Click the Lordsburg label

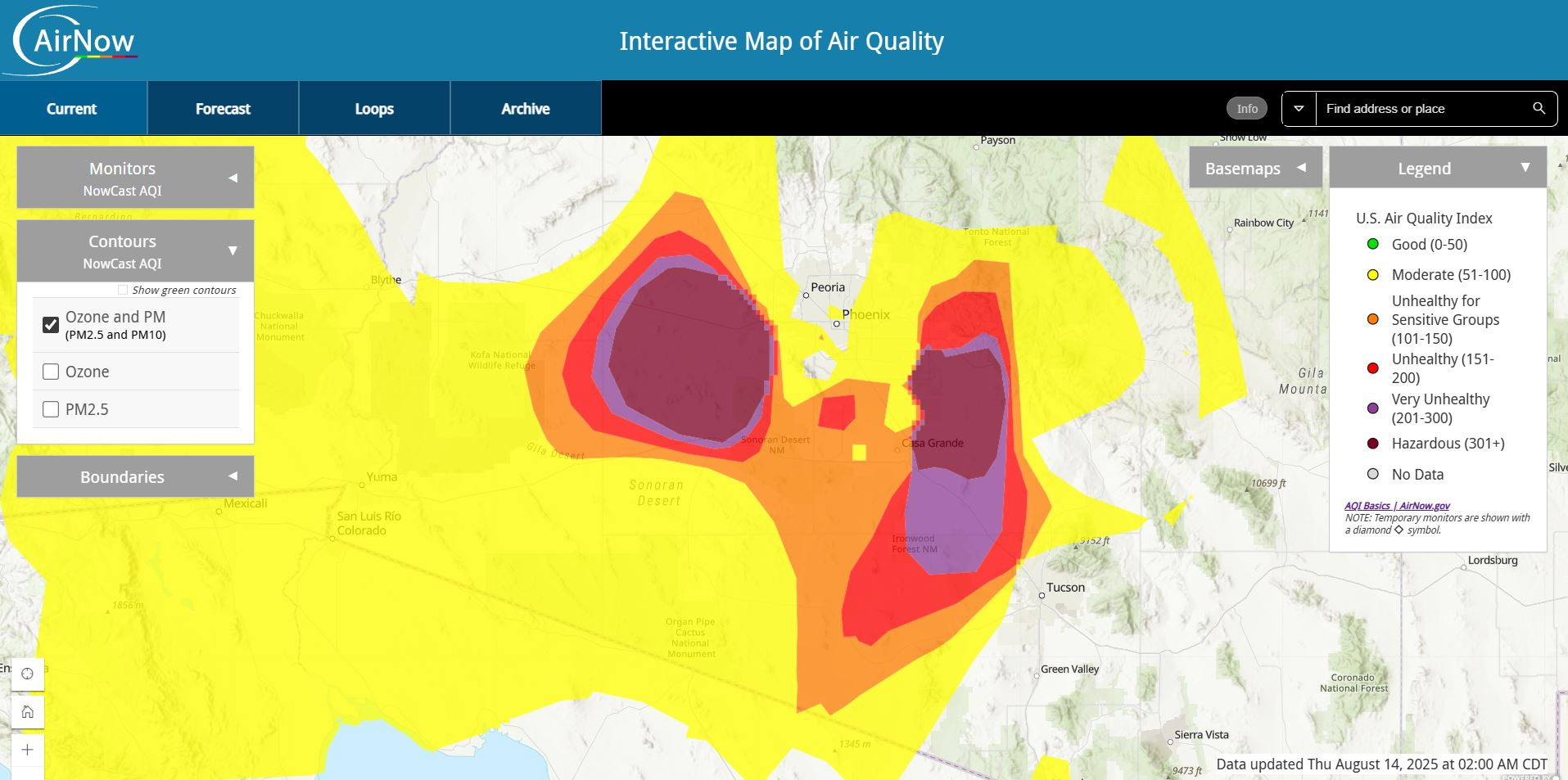(x=1493, y=561)
